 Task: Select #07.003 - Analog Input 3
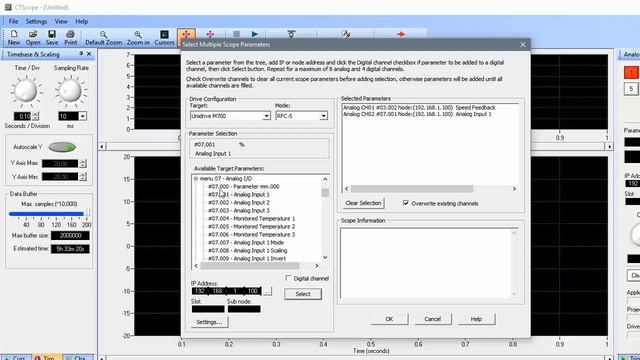239,211
